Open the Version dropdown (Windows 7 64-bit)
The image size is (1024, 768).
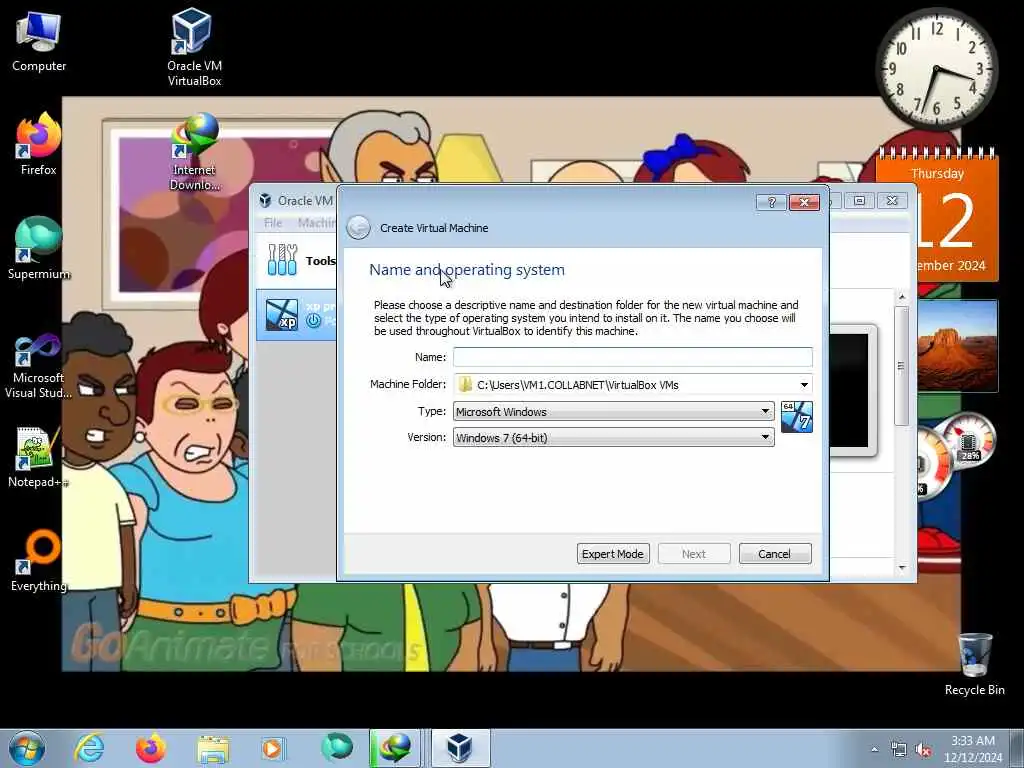[x=613, y=438]
